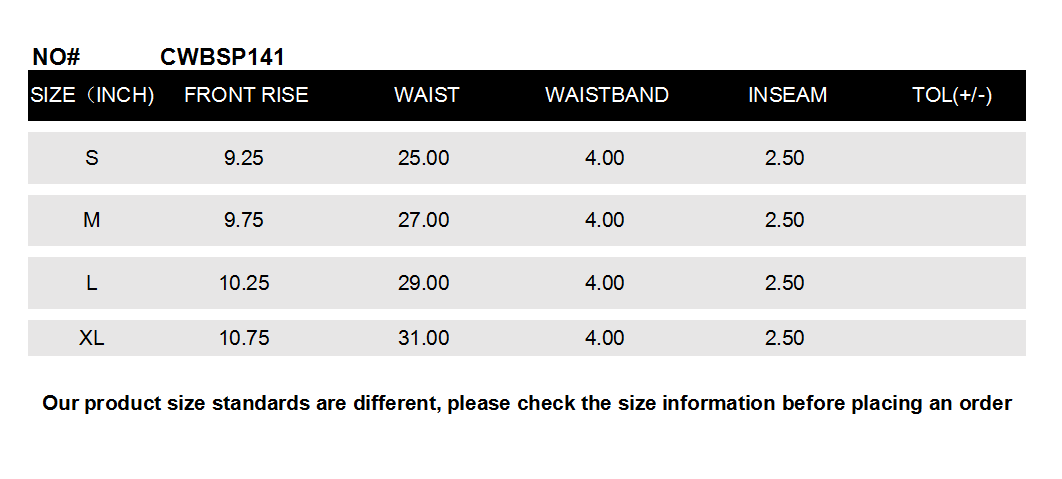This screenshot has height=479, width=1062.
Task: Click front rise value 10.25
Action: point(244,283)
